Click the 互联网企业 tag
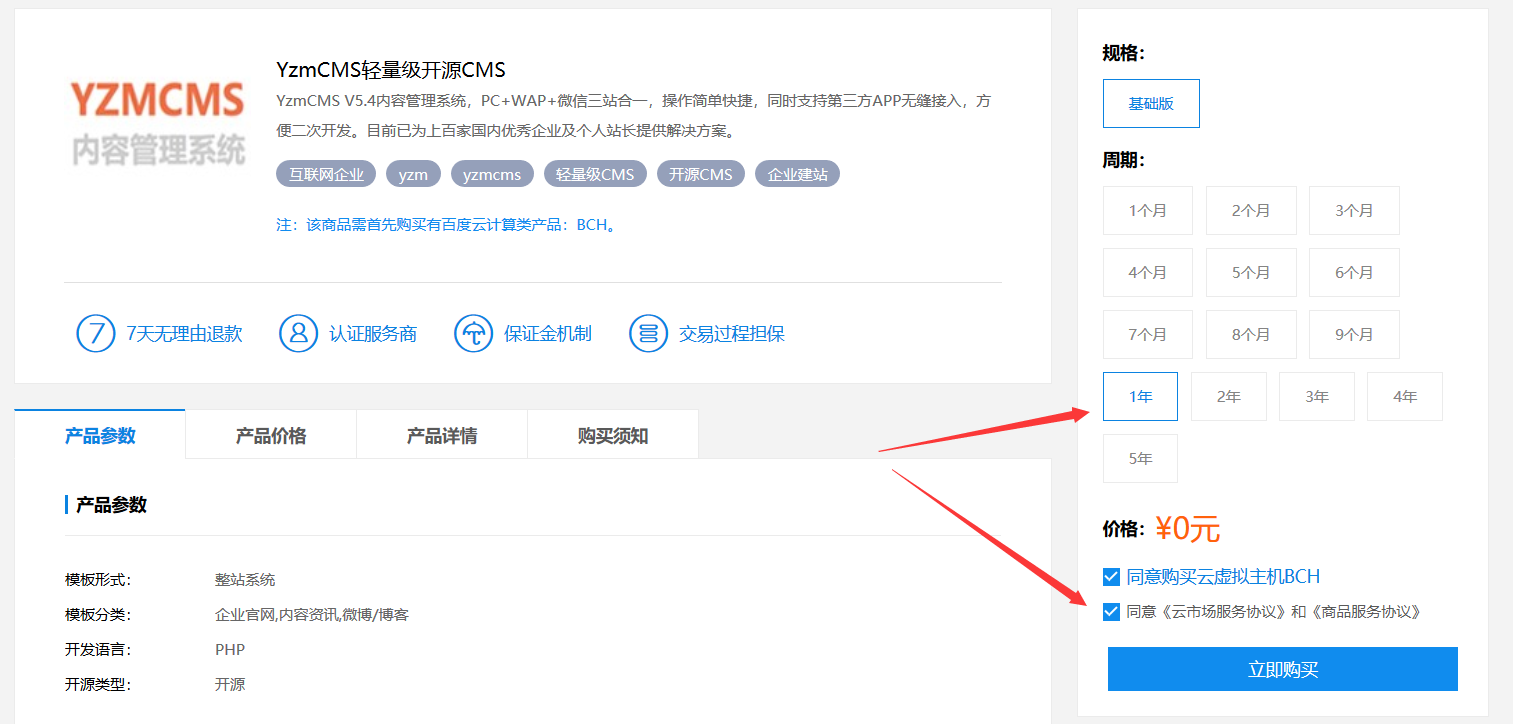Screen dimensions: 1513x724 326,174
